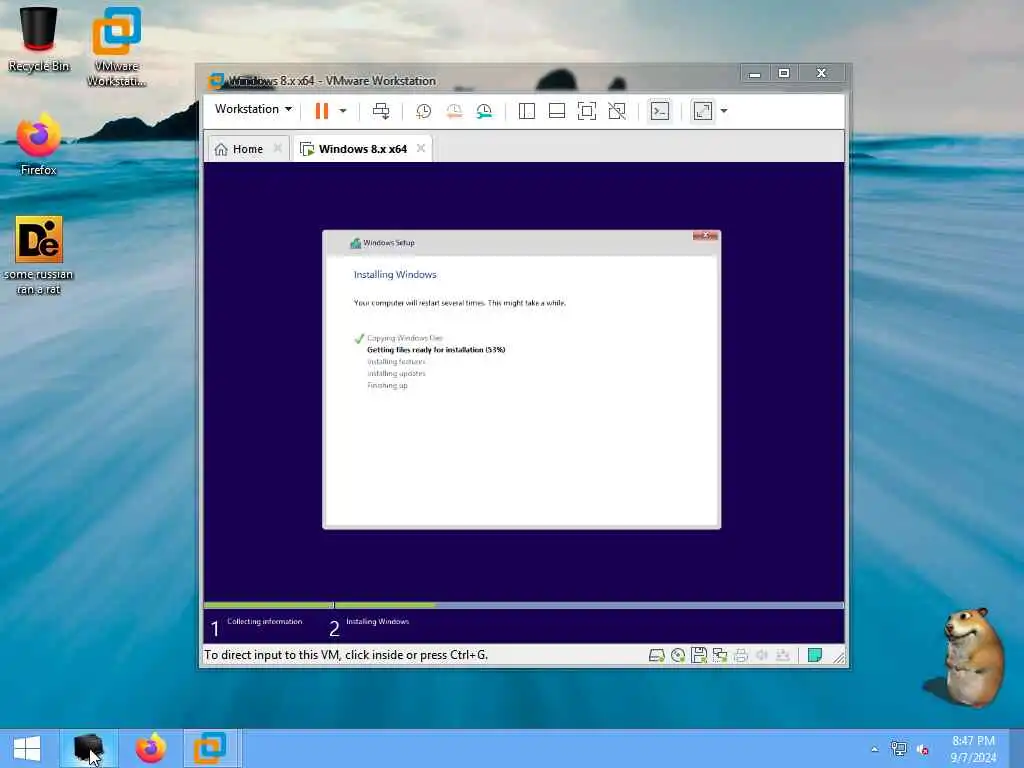Click the stage 2 'Installing Windows' label

click(x=377, y=622)
